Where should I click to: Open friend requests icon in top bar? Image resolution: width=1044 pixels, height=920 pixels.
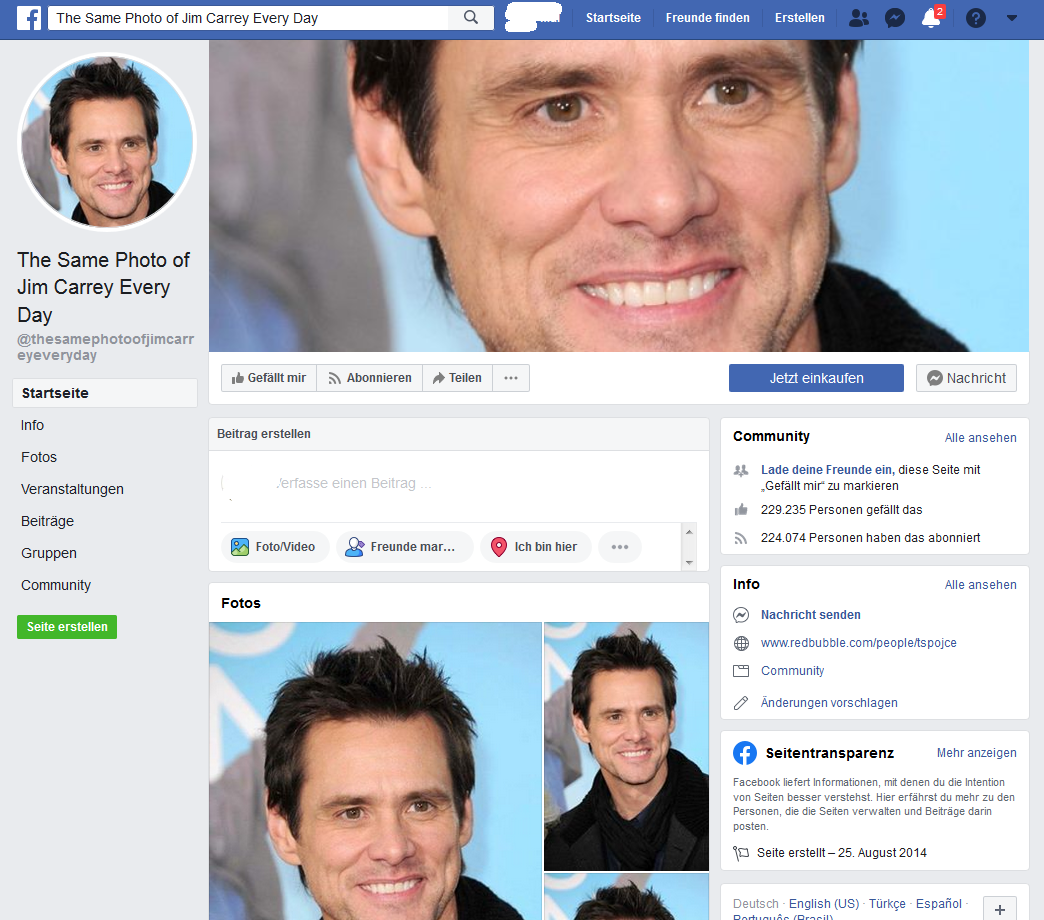click(x=859, y=18)
